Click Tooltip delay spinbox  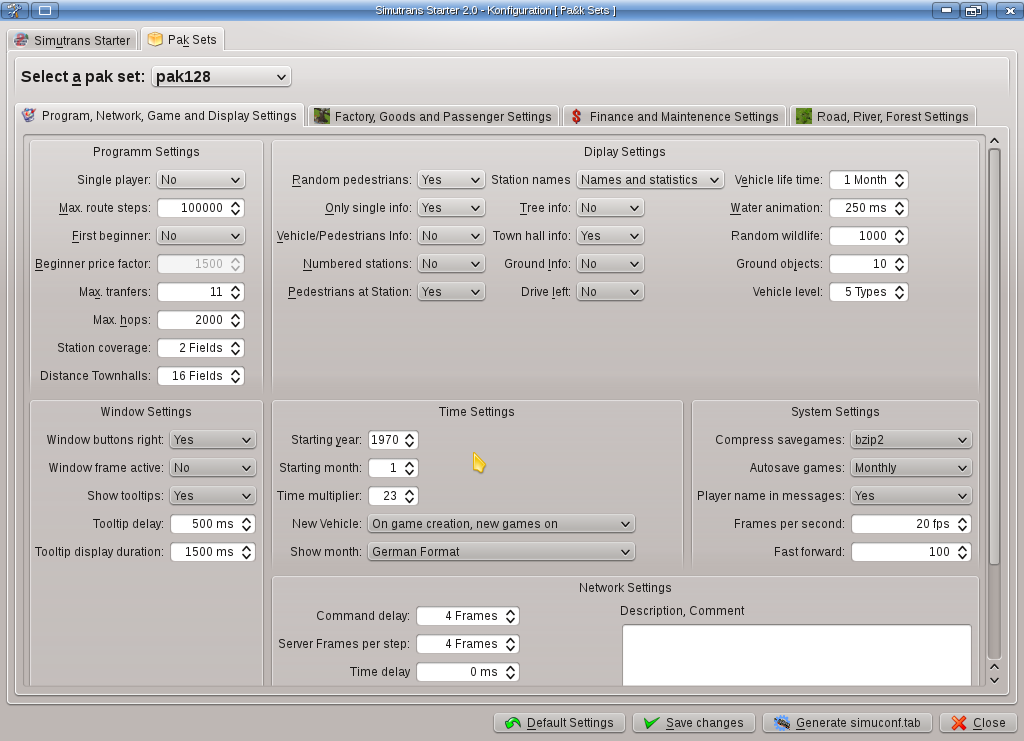212,524
